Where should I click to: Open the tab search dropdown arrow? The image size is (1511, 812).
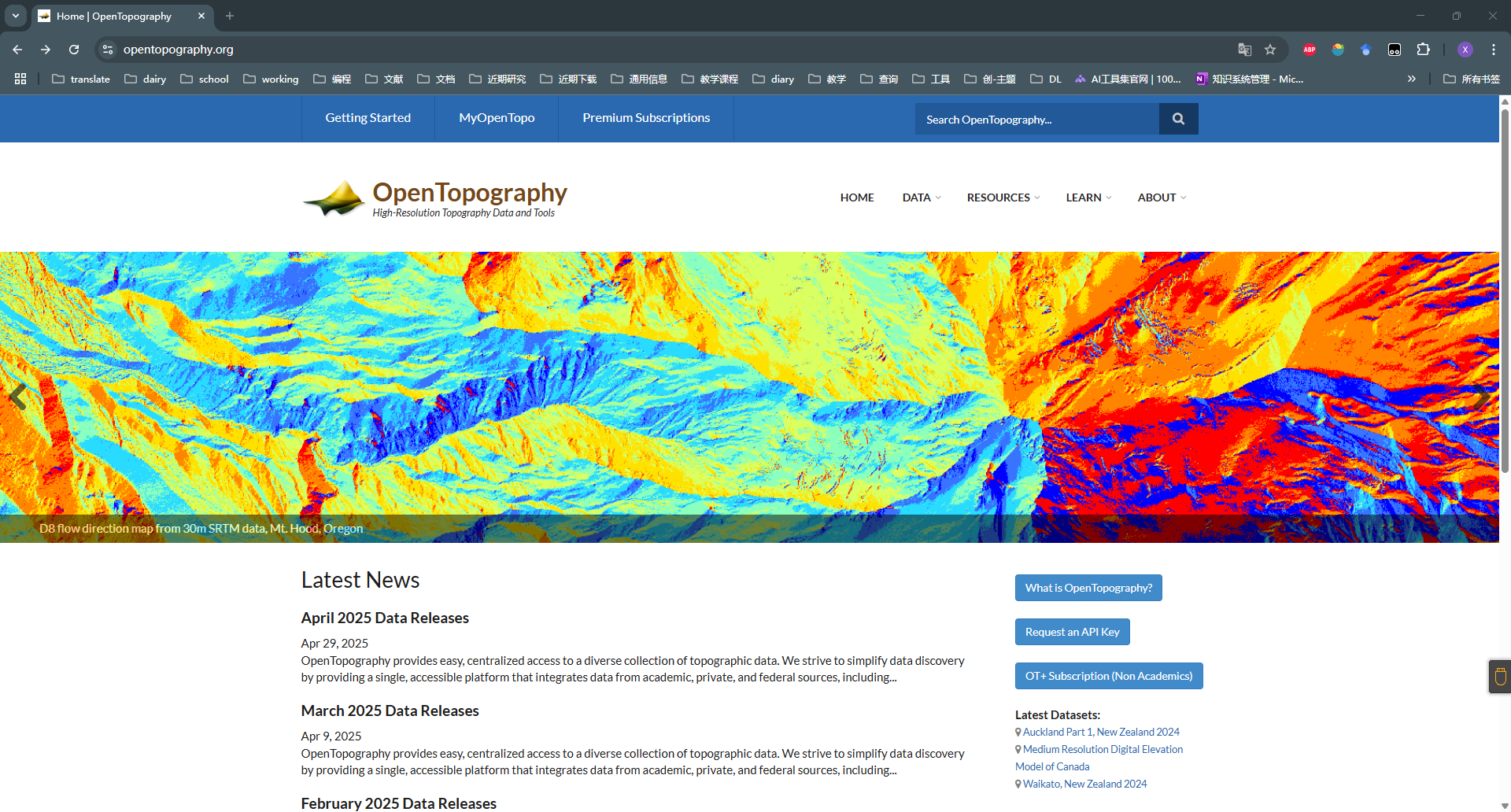[x=15, y=16]
